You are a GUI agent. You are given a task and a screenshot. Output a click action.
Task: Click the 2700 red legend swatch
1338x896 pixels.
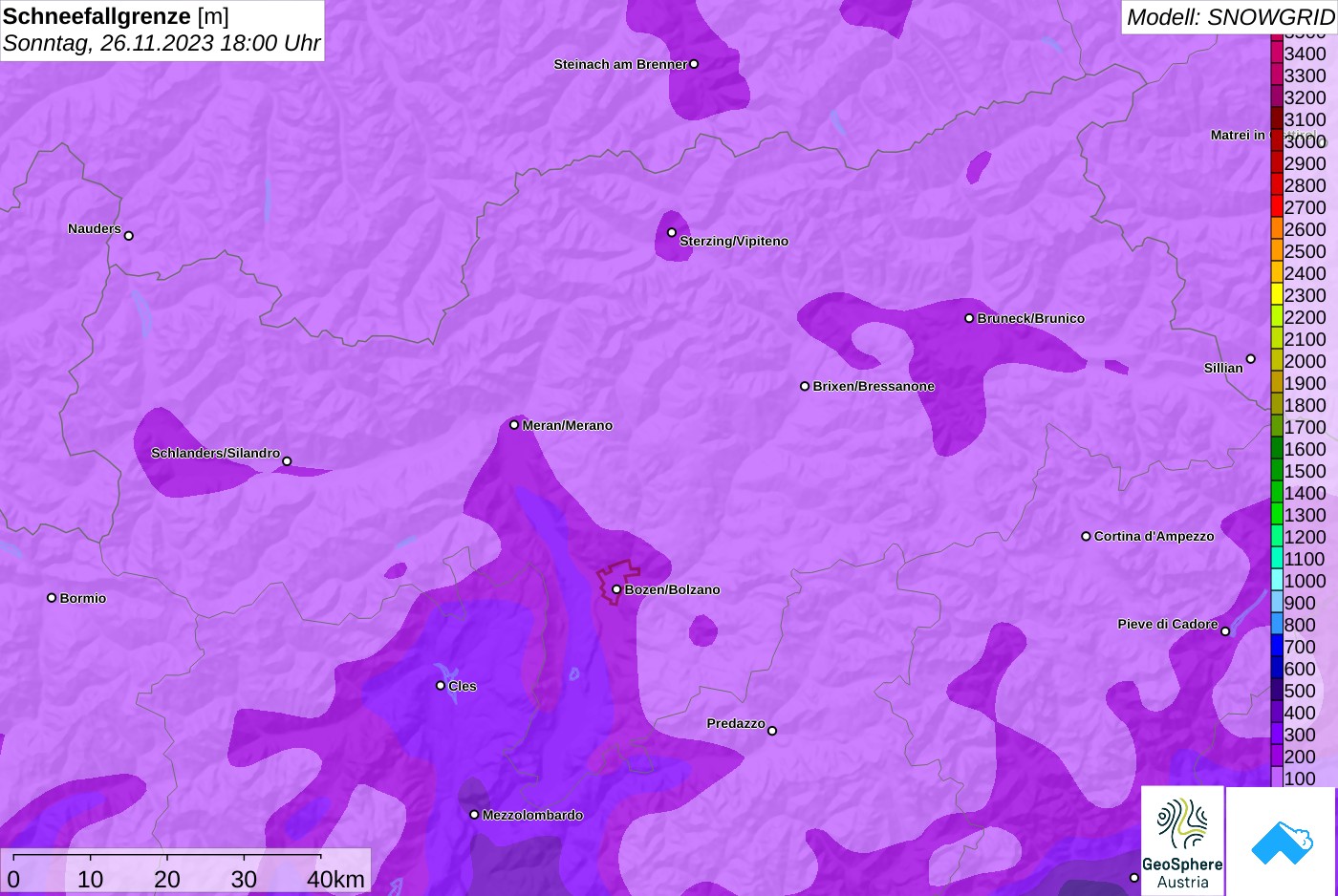(x=1276, y=207)
